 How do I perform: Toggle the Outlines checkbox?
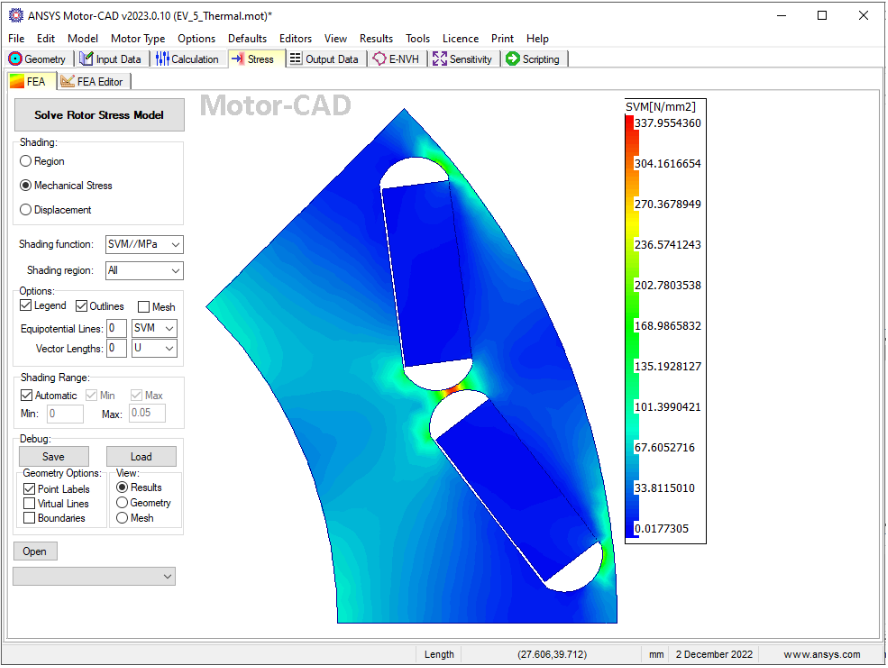pos(82,306)
